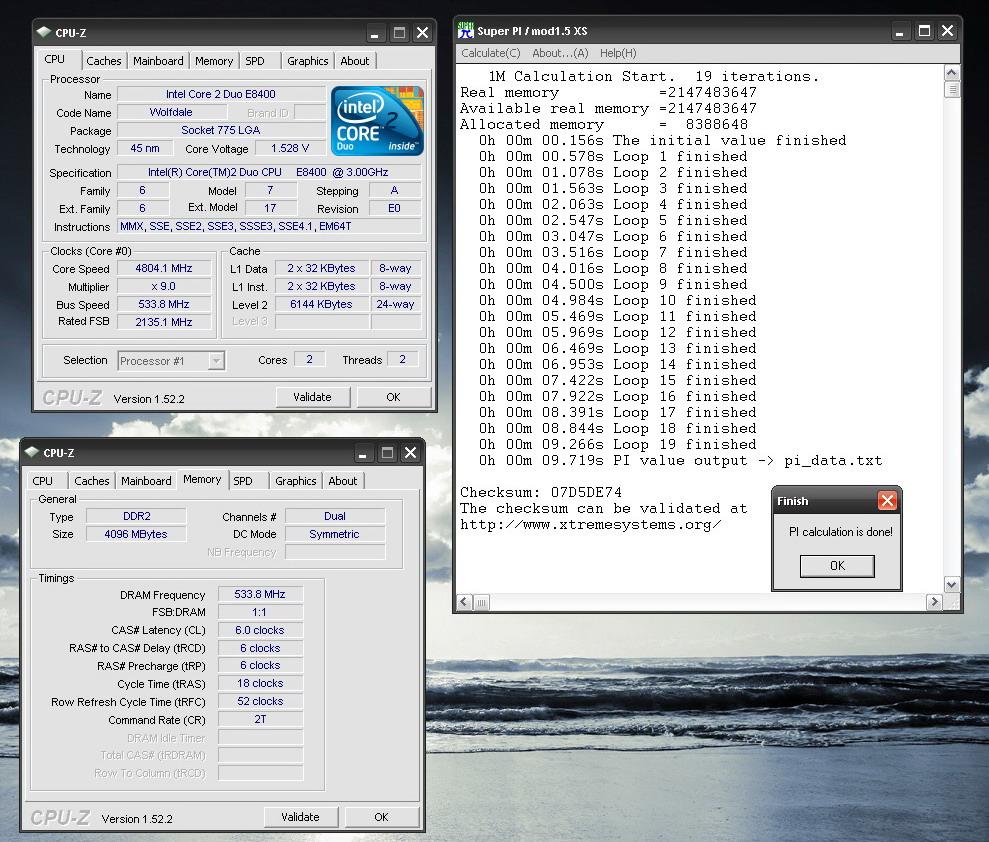The height and width of the screenshot is (842, 989).
Task: Click the 'PI value output -> pi_data.txt' line
Action: [681, 460]
